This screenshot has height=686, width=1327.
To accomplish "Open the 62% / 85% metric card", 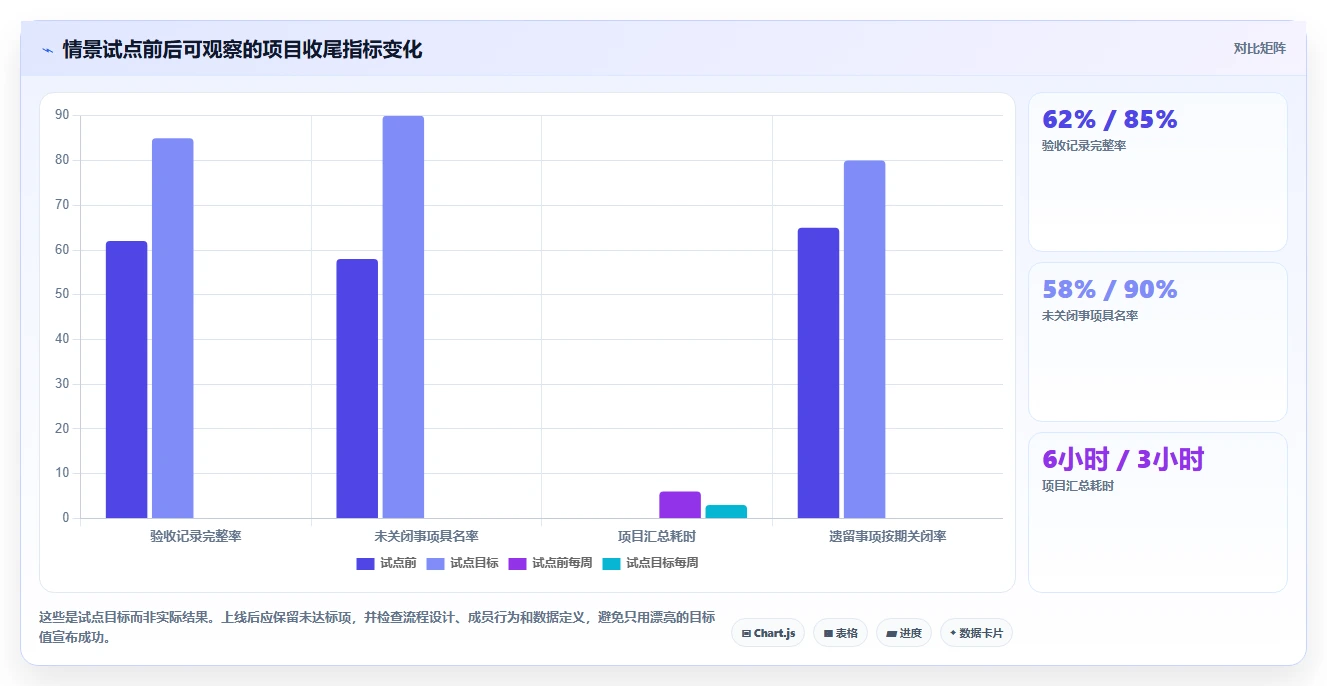I will pyautogui.click(x=1157, y=172).
